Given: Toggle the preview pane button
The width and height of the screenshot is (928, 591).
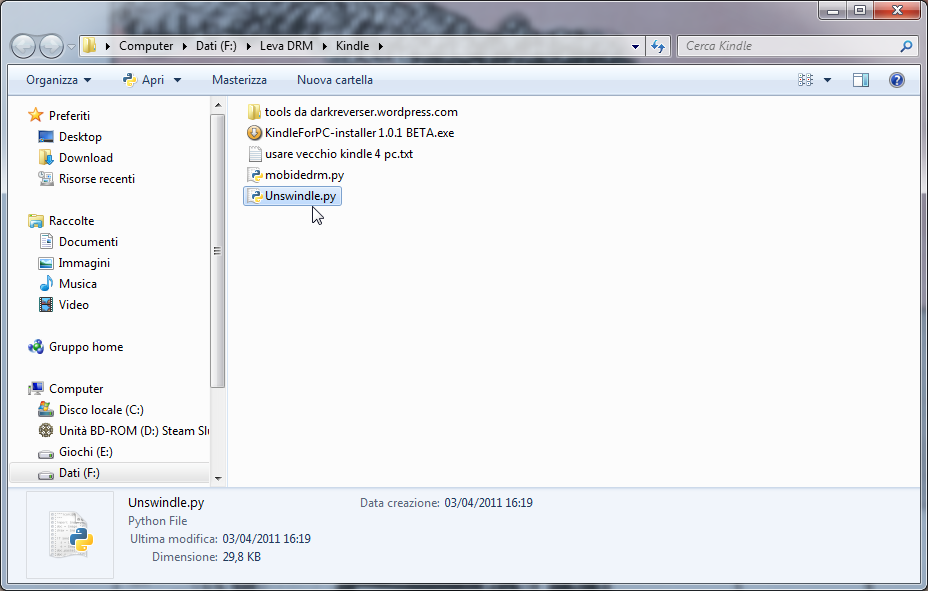Looking at the screenshot, I should pyautogui.click(x=861, y=80).
